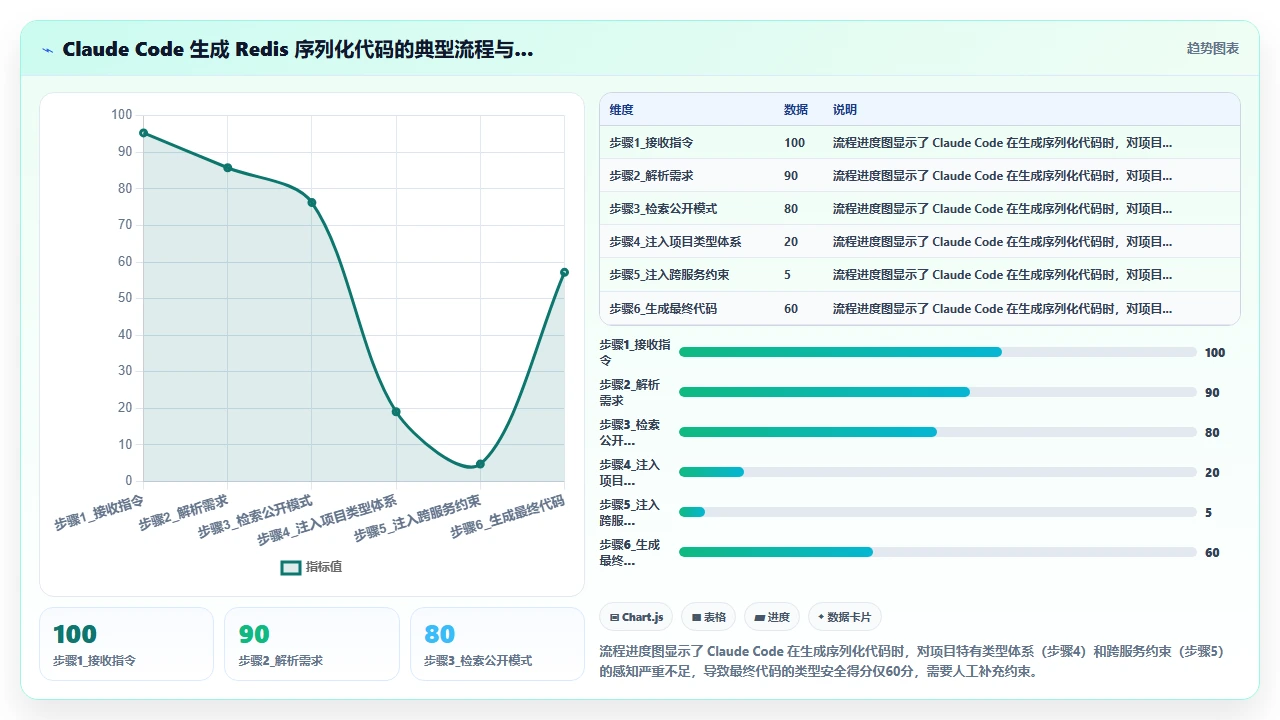This screenshot has height=720, width=1280.
Task: Click the 步骤3 progress bar
Action: [x=938, y=432]
